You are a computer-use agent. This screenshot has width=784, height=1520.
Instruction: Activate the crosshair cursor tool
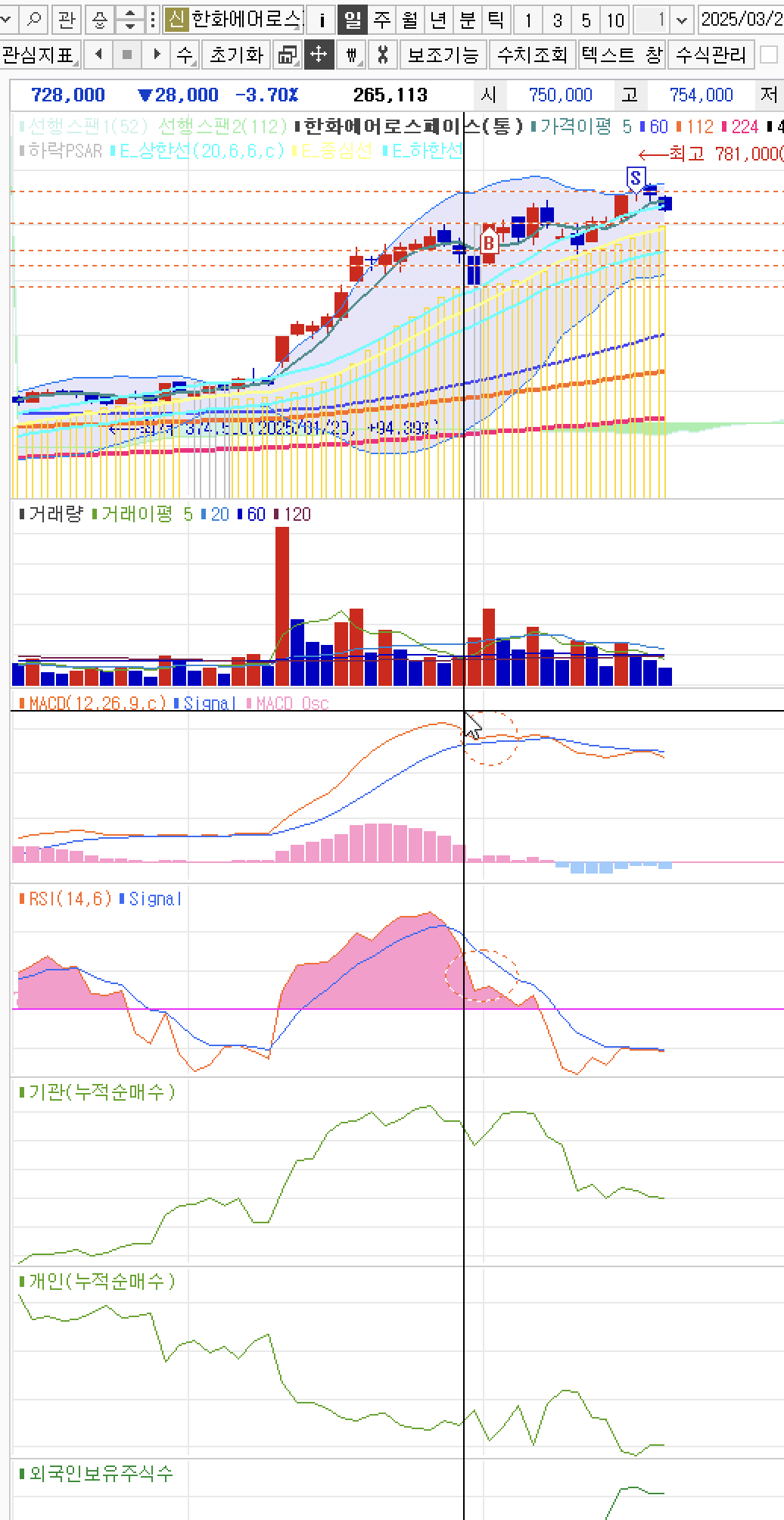coord(319,55)
